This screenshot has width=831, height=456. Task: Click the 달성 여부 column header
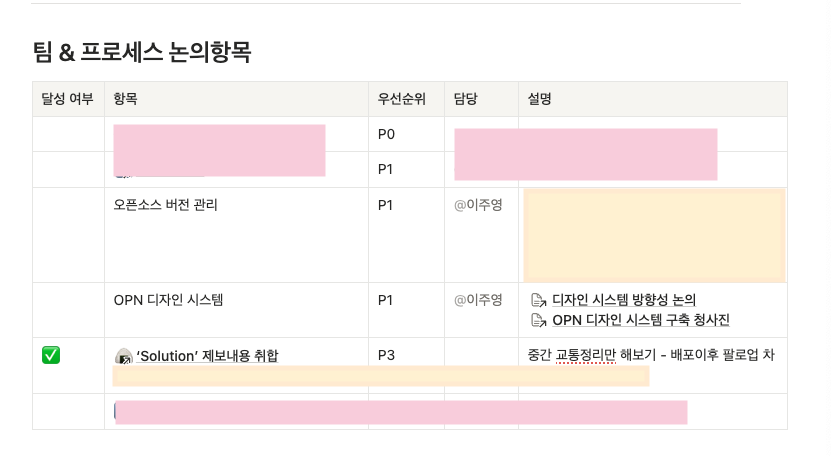[68, 99]
